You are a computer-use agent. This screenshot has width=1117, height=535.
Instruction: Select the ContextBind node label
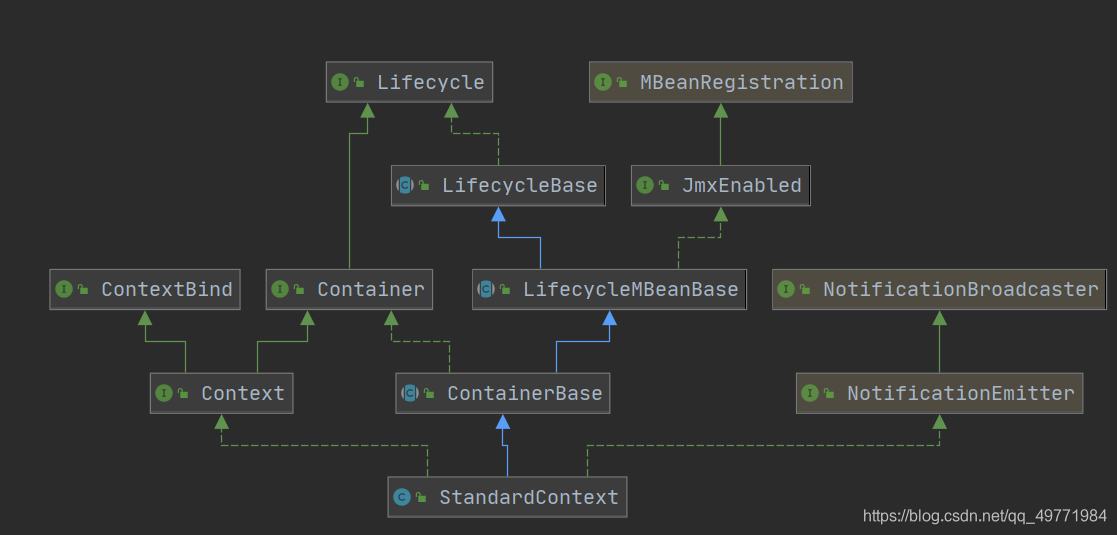(167, 290)
